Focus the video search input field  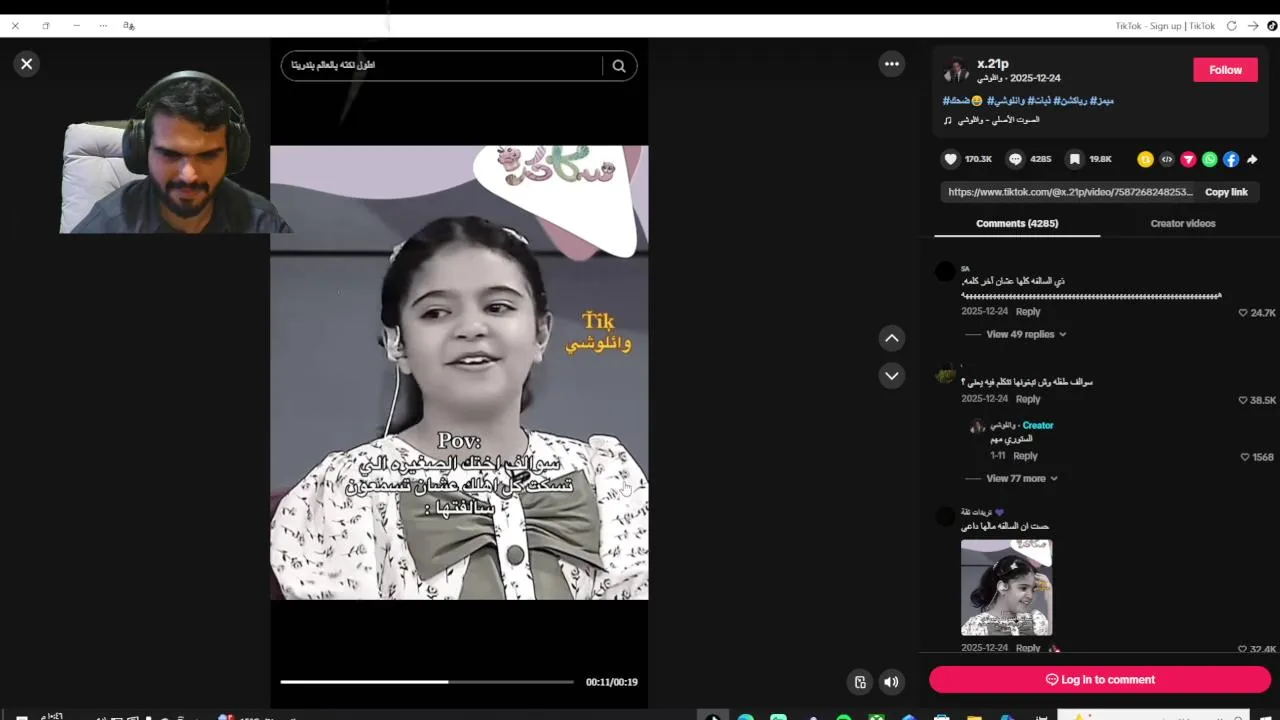pos(442,66)
